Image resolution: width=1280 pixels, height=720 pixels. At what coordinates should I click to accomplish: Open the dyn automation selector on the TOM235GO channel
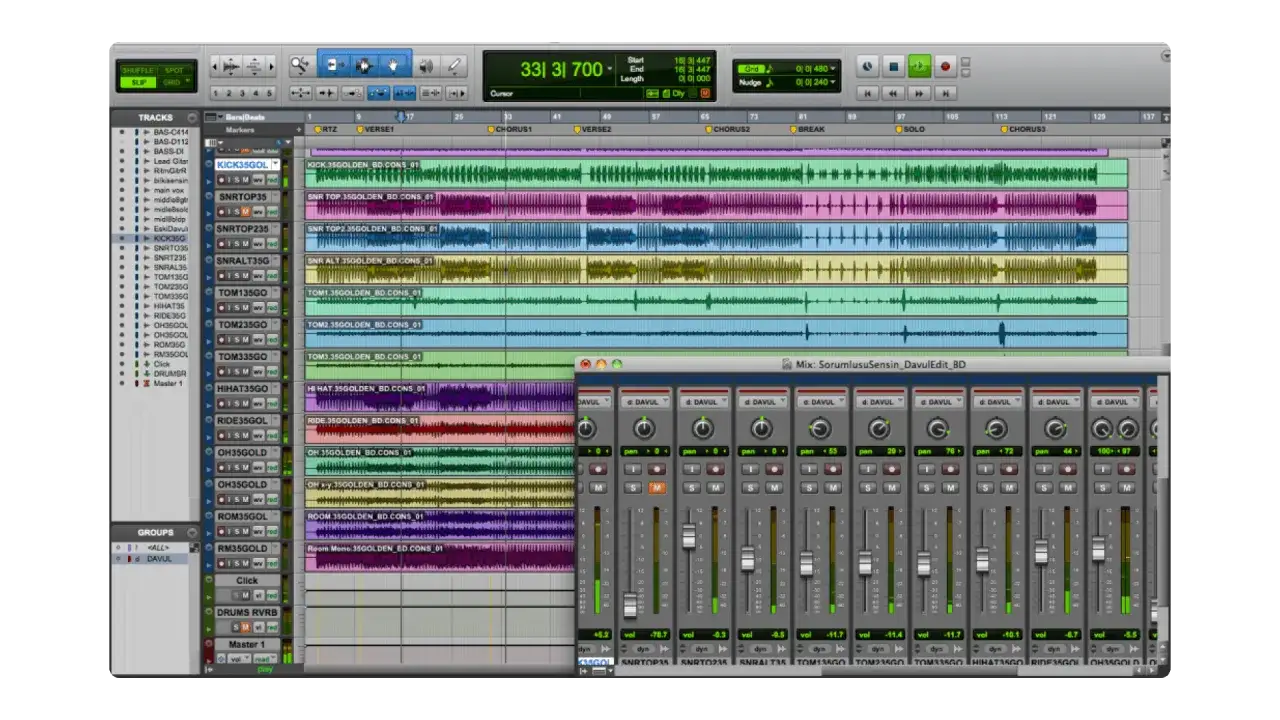pos(880,648)
